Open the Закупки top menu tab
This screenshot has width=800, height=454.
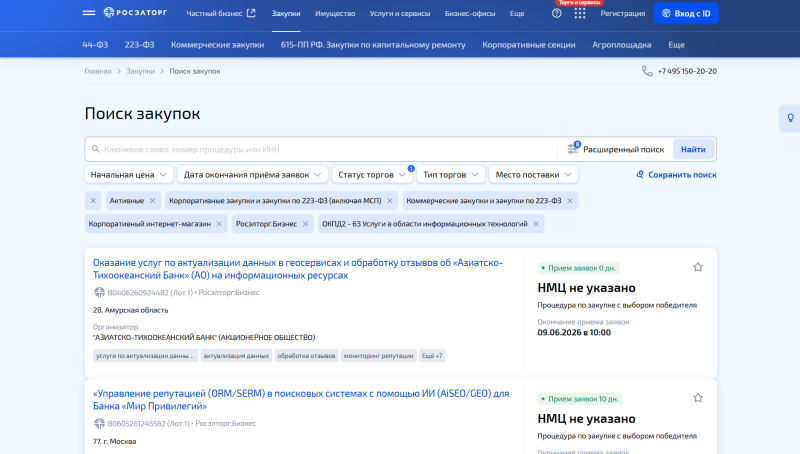(x=286, y=13)
